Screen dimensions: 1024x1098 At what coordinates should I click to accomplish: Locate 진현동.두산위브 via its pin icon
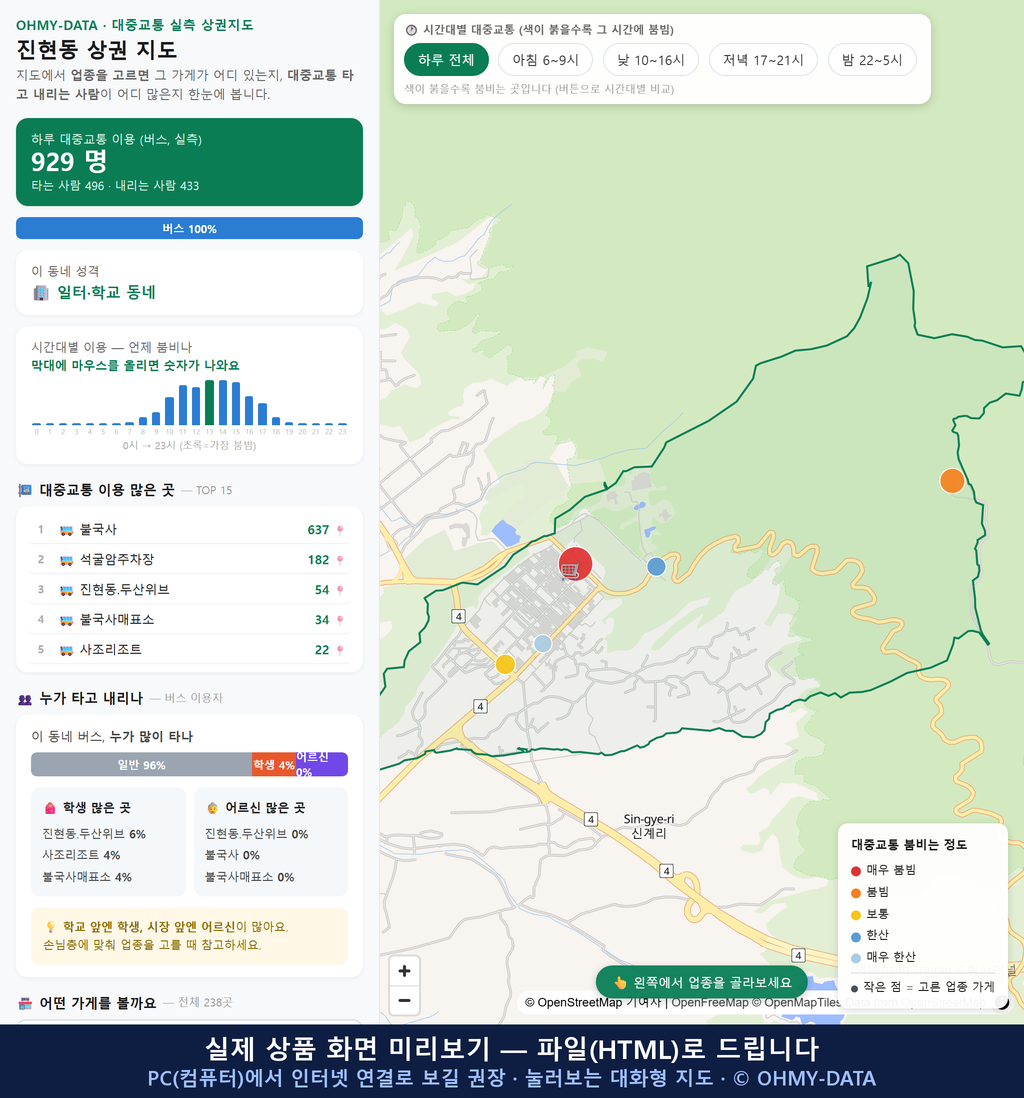click(x=340, y=590)
